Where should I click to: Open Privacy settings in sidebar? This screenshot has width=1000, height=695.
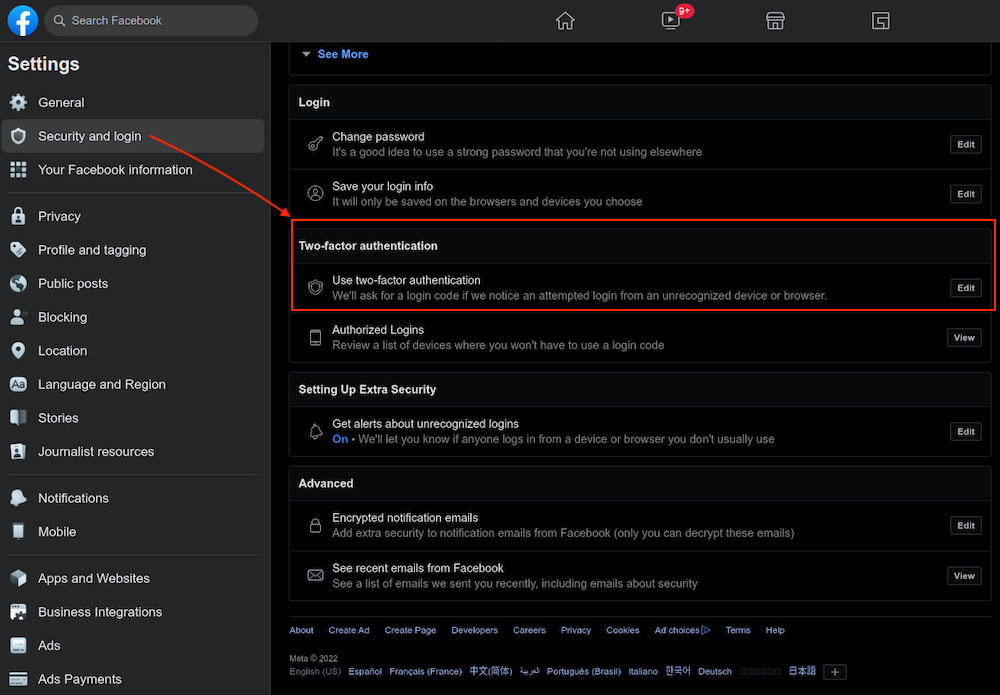[59, 216]
